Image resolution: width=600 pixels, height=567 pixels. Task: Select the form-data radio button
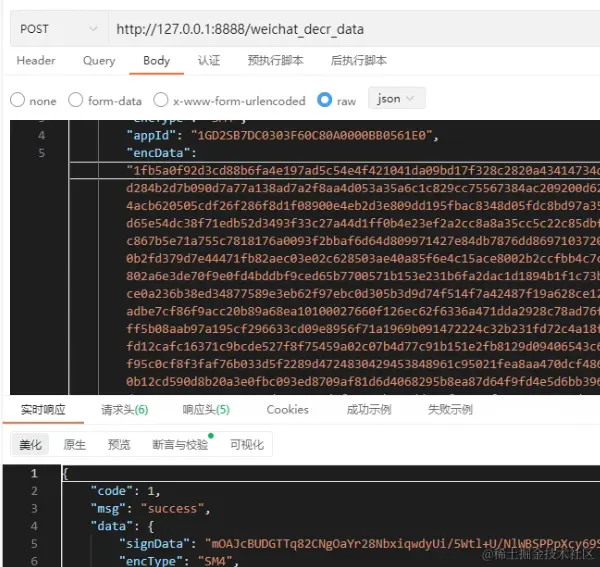tap(75, 100)
